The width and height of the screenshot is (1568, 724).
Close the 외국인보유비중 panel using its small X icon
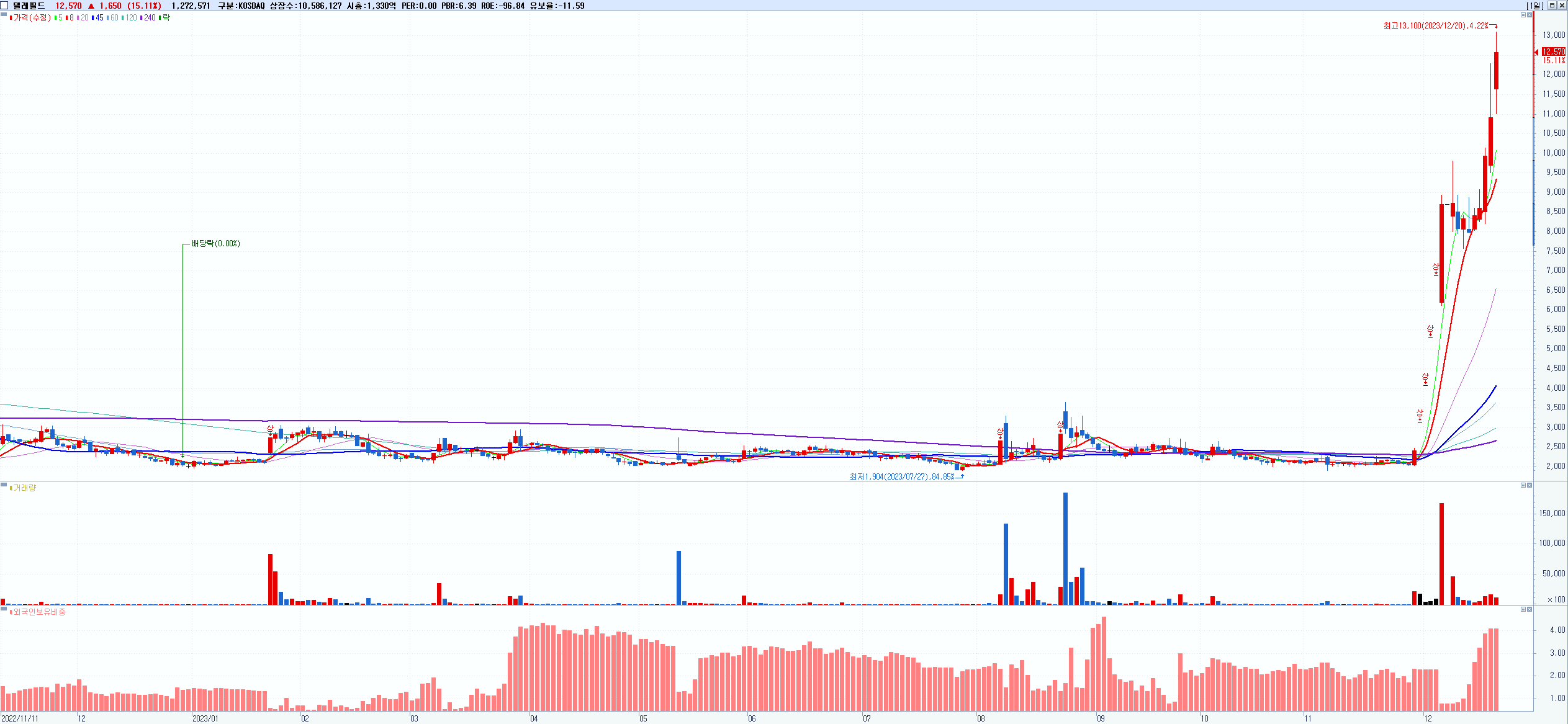click(1530, 609)
